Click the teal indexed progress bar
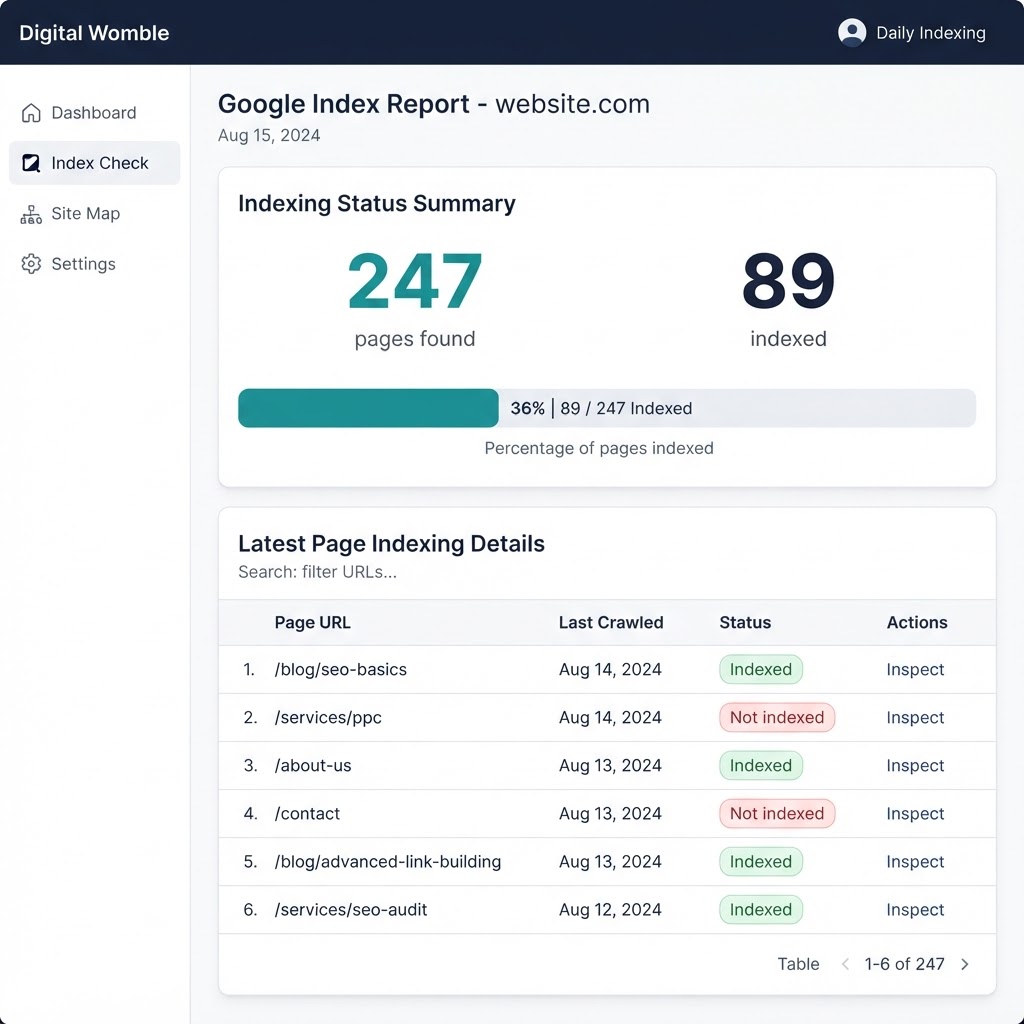Screen dimensions: 1024x1024 [368, 408]
